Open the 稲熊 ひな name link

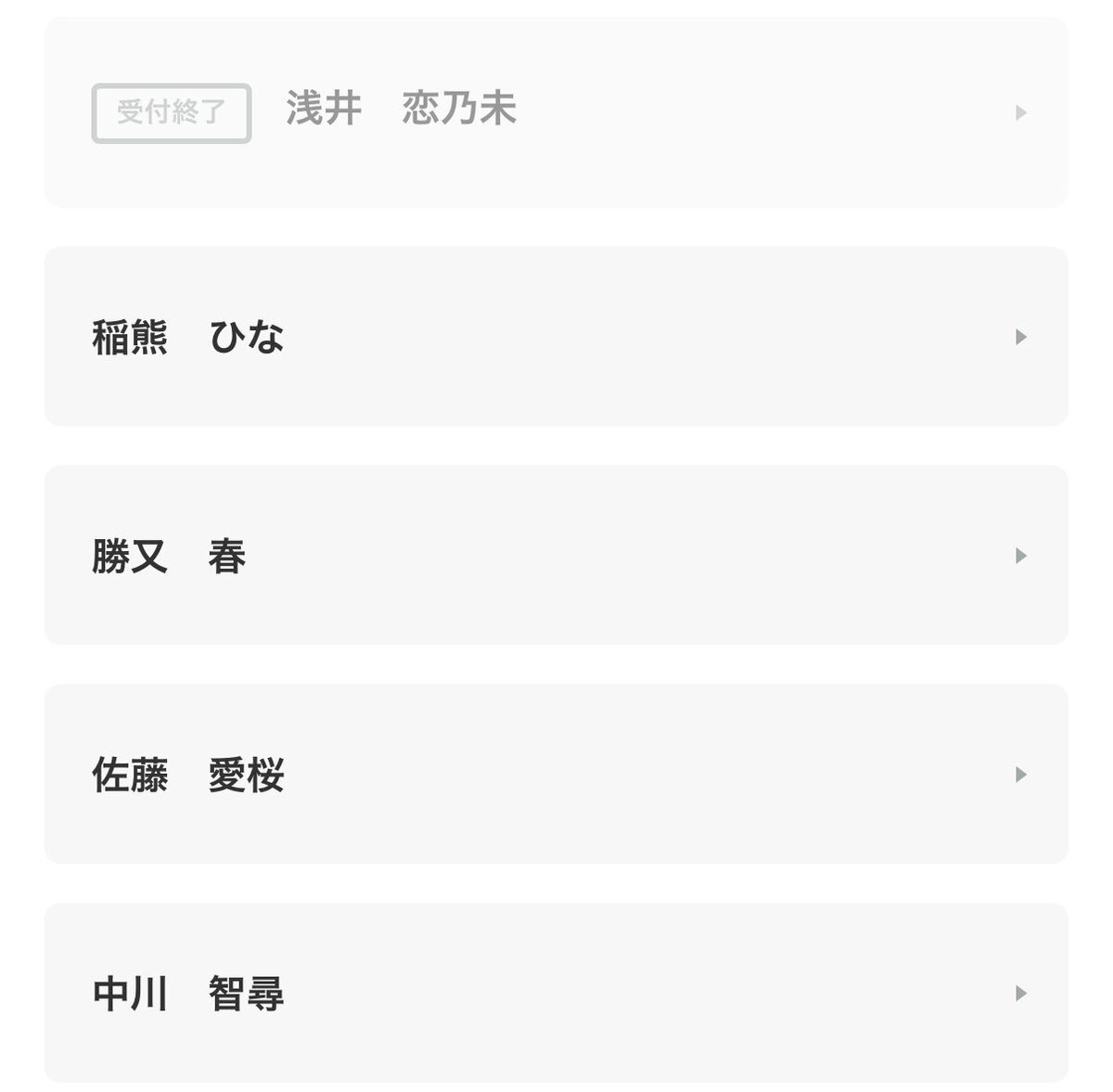point(187,337)
